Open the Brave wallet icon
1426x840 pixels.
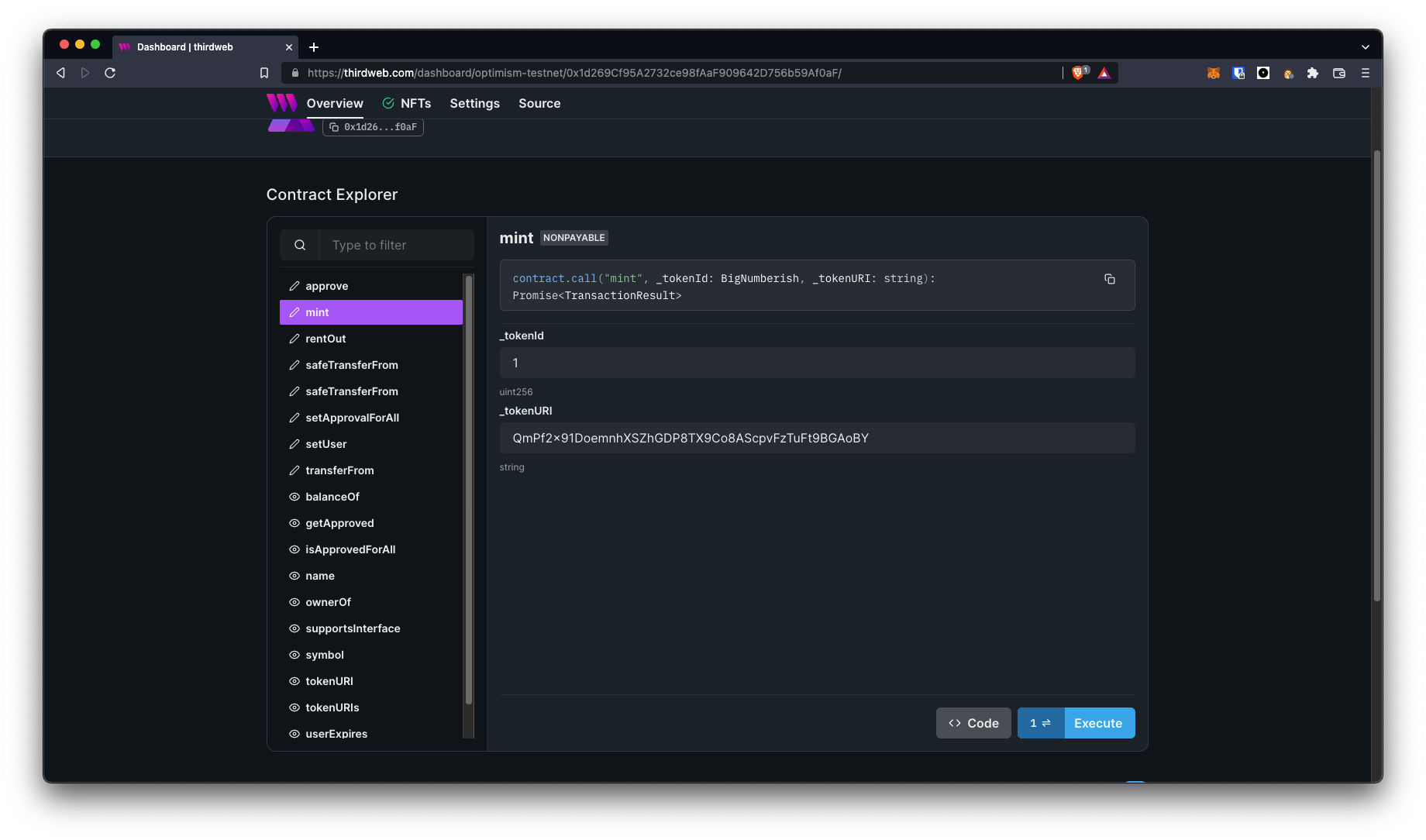pyautogui.click(x=1338, y=73)
